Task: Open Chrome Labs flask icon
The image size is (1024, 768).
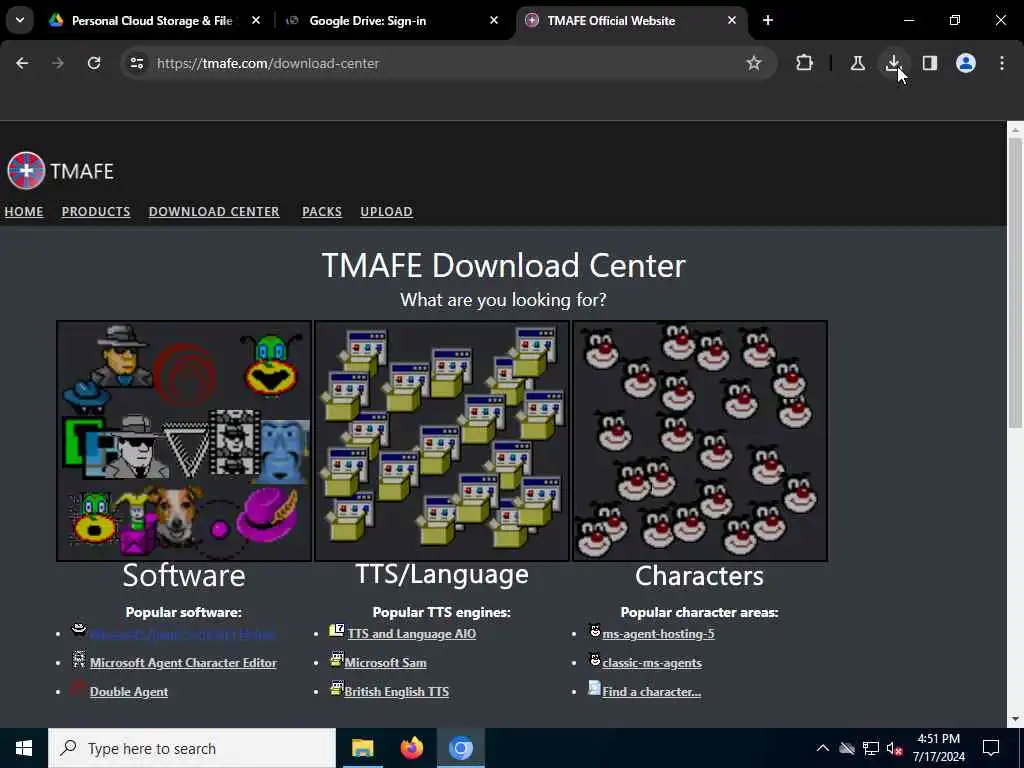Action: coord(857,63)
